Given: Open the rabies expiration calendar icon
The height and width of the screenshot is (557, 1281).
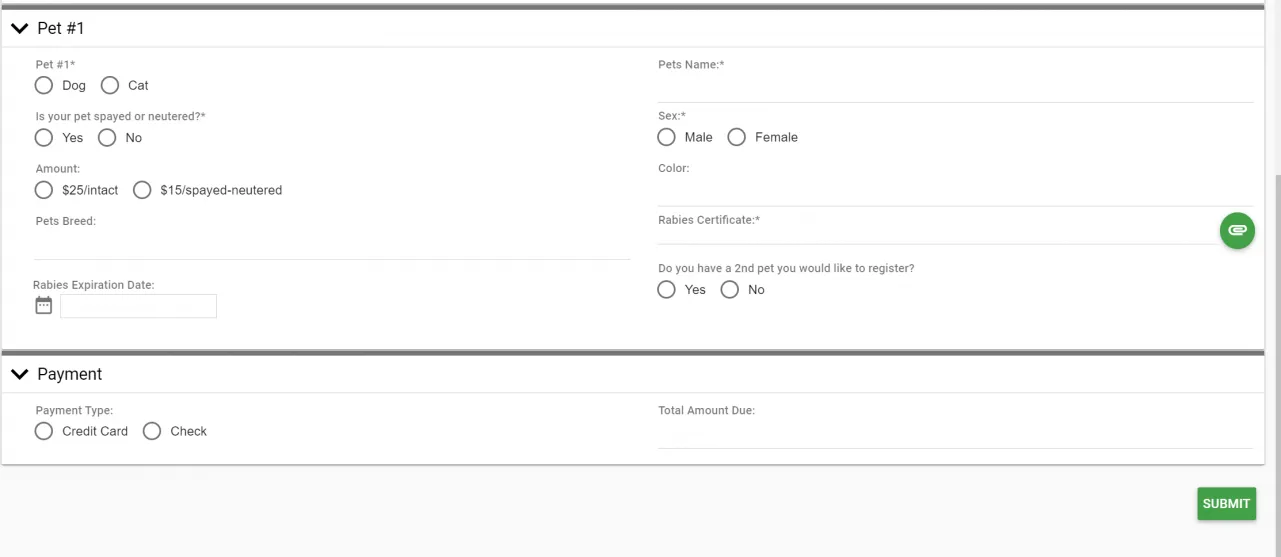Looking at the screenshot, I should [x=43, y=305].
